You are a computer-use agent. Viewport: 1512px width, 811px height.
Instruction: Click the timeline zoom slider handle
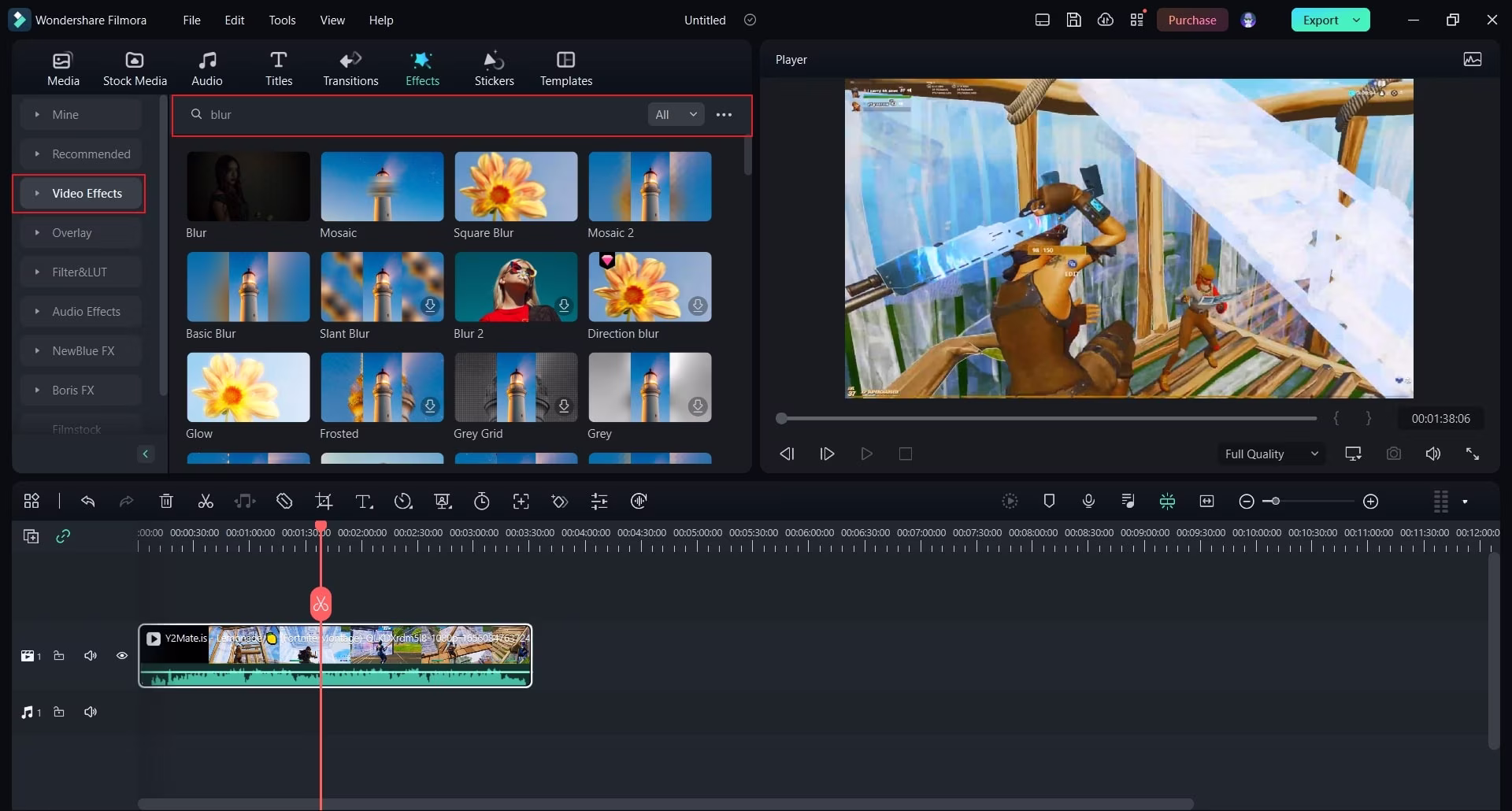(x=1275, y=502)
